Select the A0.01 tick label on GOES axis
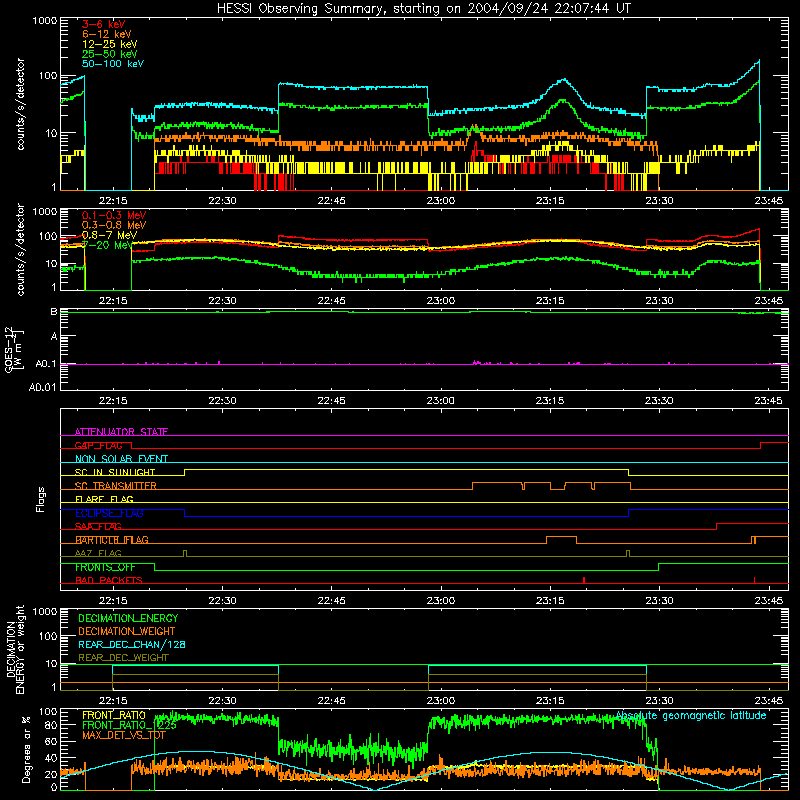The height and width of the screenshot is (800, 800). pyautogui.click(x=42, y=387)
